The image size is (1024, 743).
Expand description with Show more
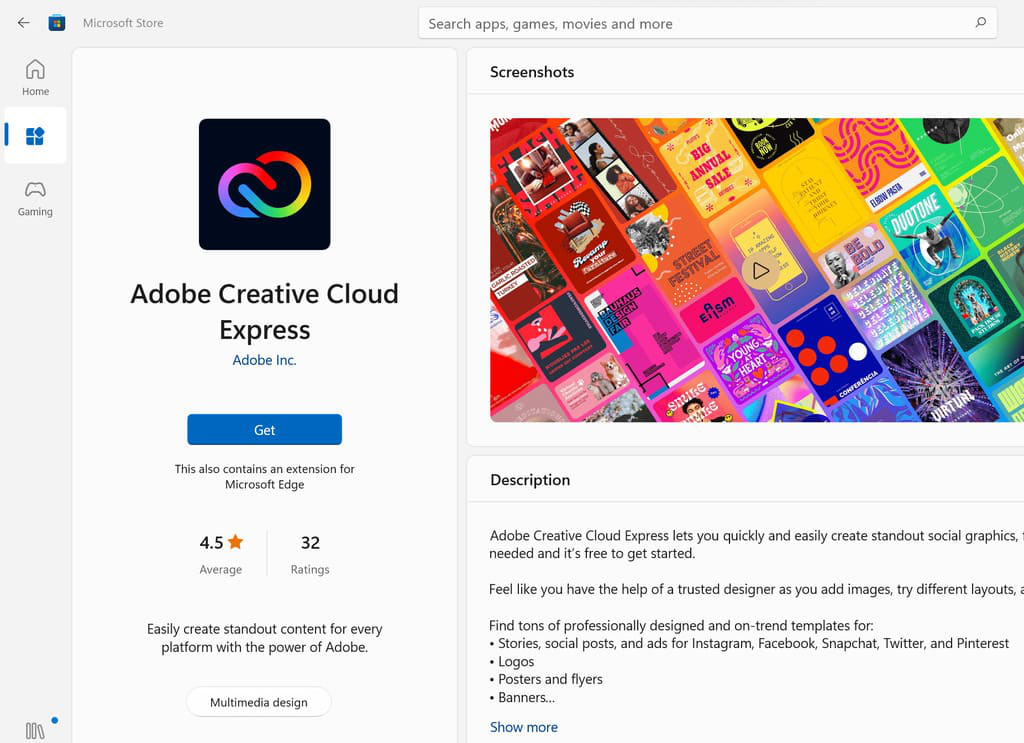(523, 727)
